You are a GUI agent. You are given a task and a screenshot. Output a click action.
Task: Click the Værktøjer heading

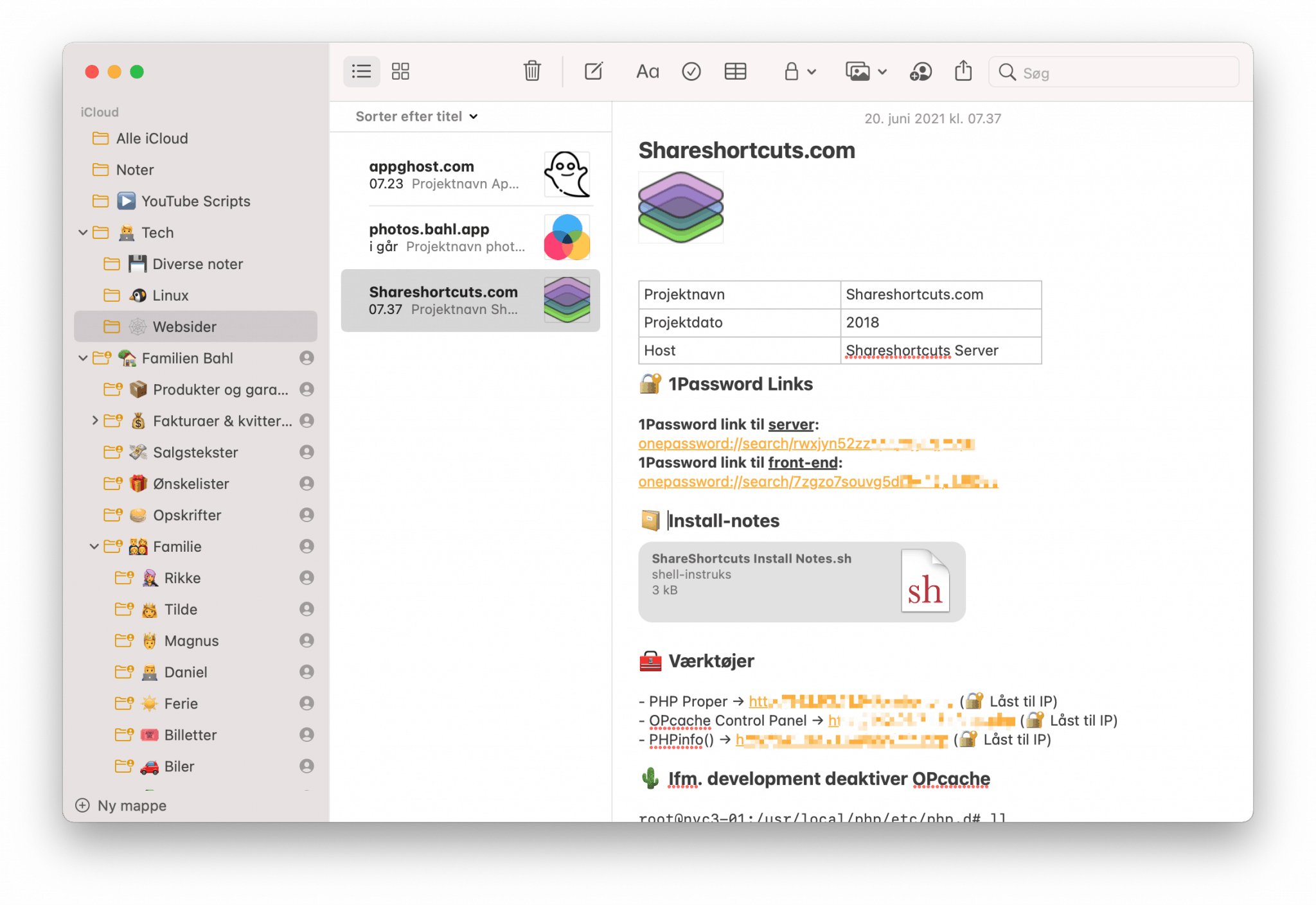pyautogui.click(x=711, y=661)
